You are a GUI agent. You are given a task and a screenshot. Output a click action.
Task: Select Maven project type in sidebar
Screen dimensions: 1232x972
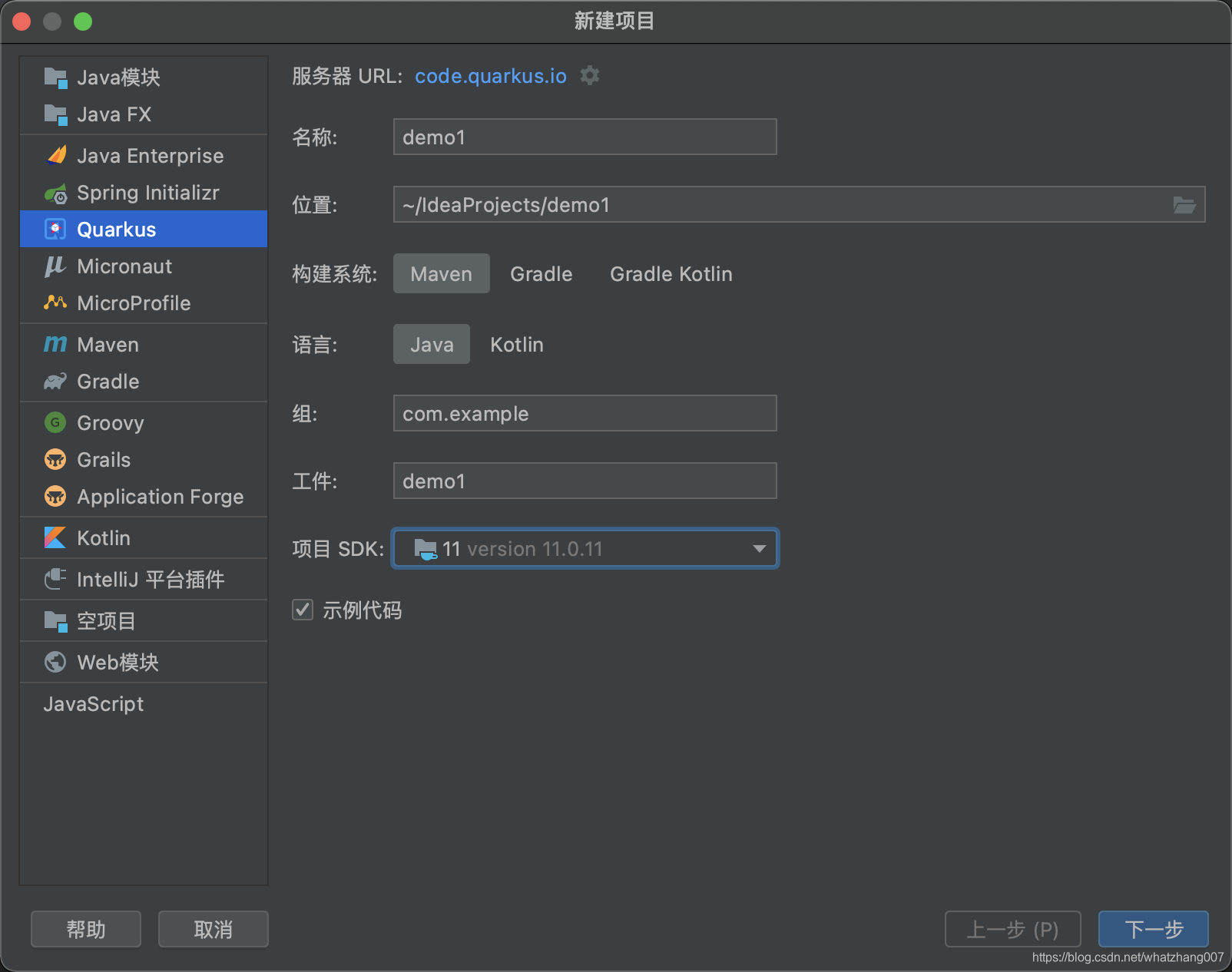(x=144, y=345)
